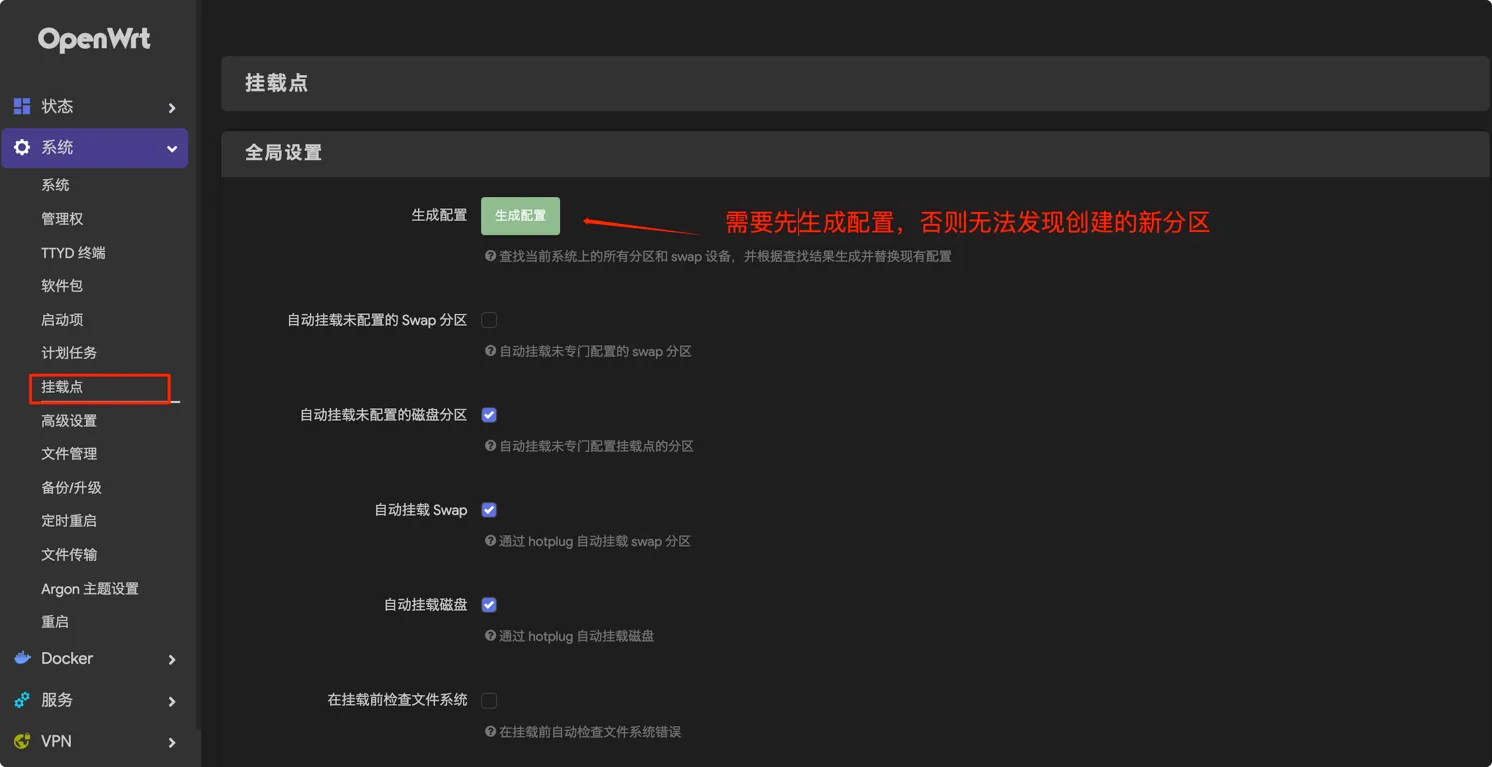
Task: Open the 计划任务 page
Action: pos(69,353)
